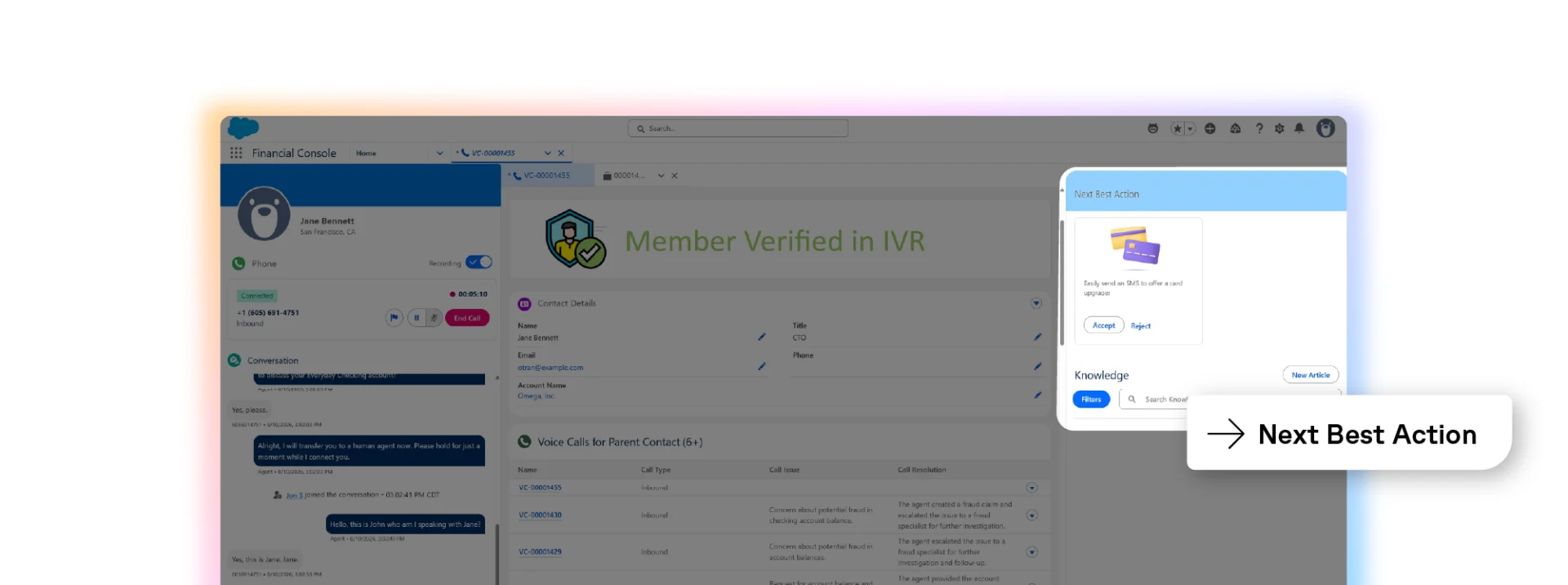Open the Contact Details card dropdown arrow
Viewport: 1568px width, 585px height.
(1036, 303)
